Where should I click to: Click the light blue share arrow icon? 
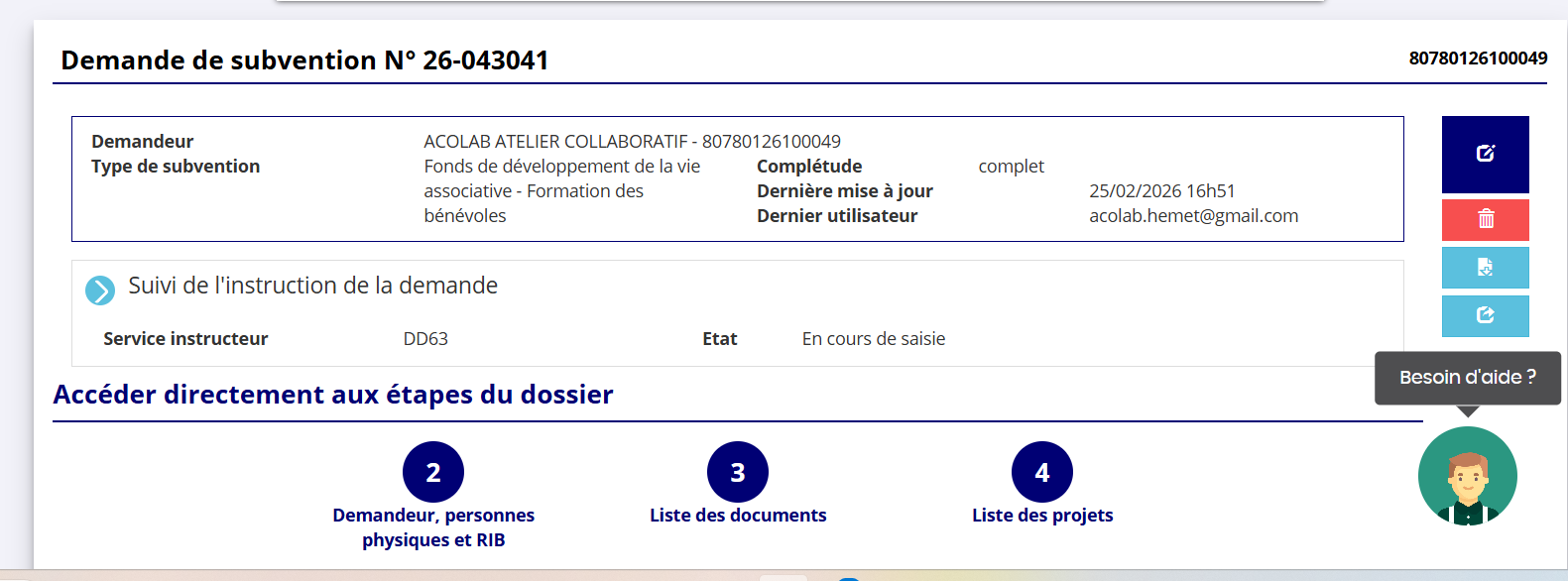[1485, 315]
